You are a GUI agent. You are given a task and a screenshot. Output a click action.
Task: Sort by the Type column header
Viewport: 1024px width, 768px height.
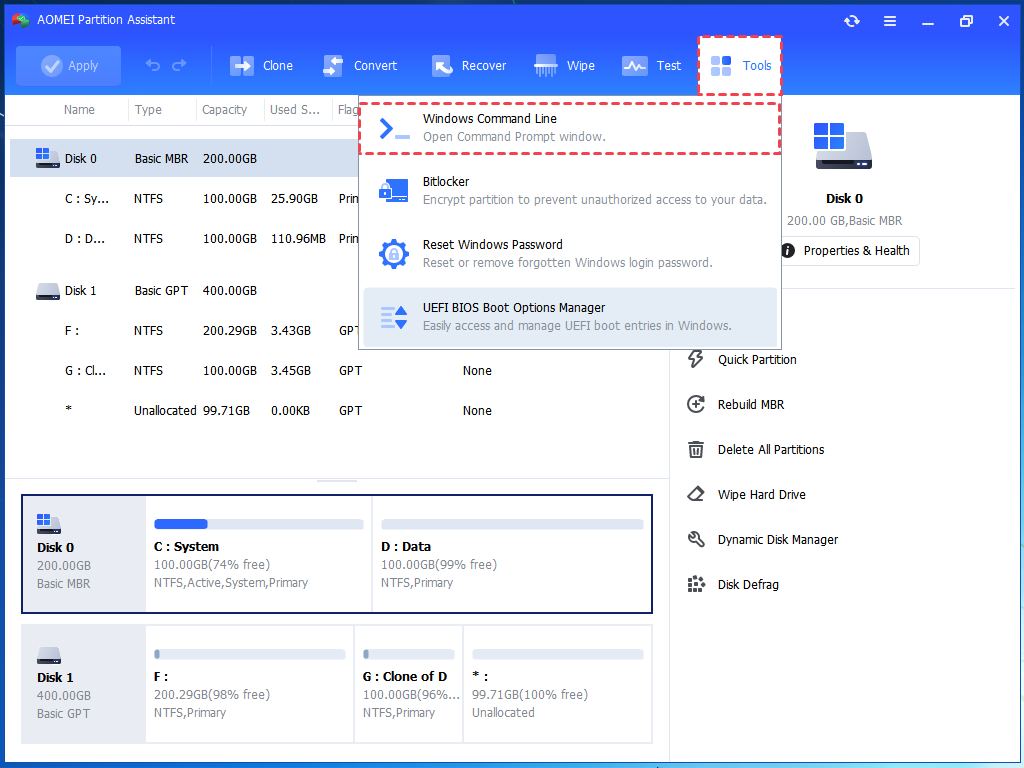click(148, 110)
